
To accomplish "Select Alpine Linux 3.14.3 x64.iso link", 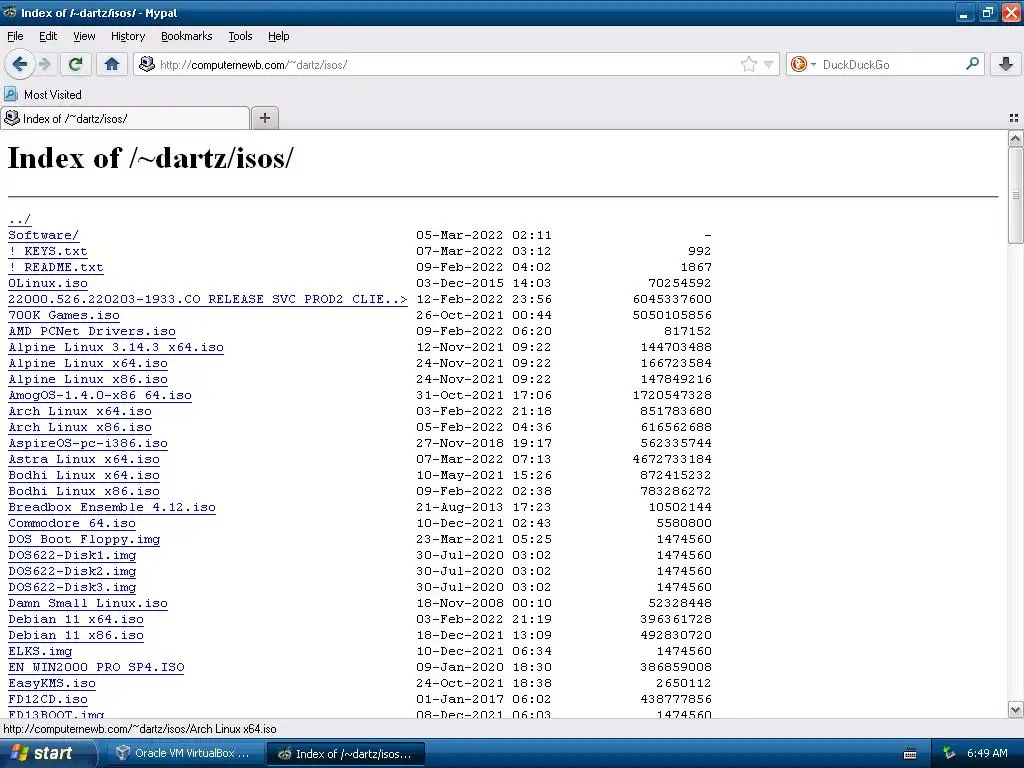I will [116, 347].
